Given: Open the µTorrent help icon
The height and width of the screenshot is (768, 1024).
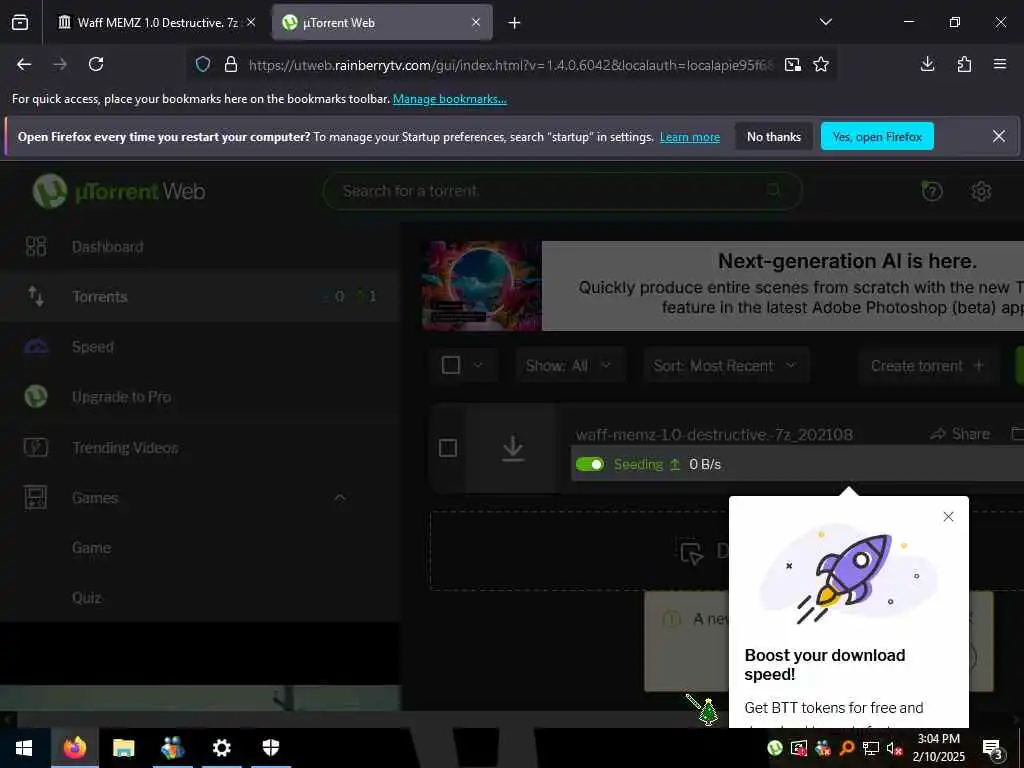Looking at the screenshot, I should pyautogui.click(x=932, y=191).
